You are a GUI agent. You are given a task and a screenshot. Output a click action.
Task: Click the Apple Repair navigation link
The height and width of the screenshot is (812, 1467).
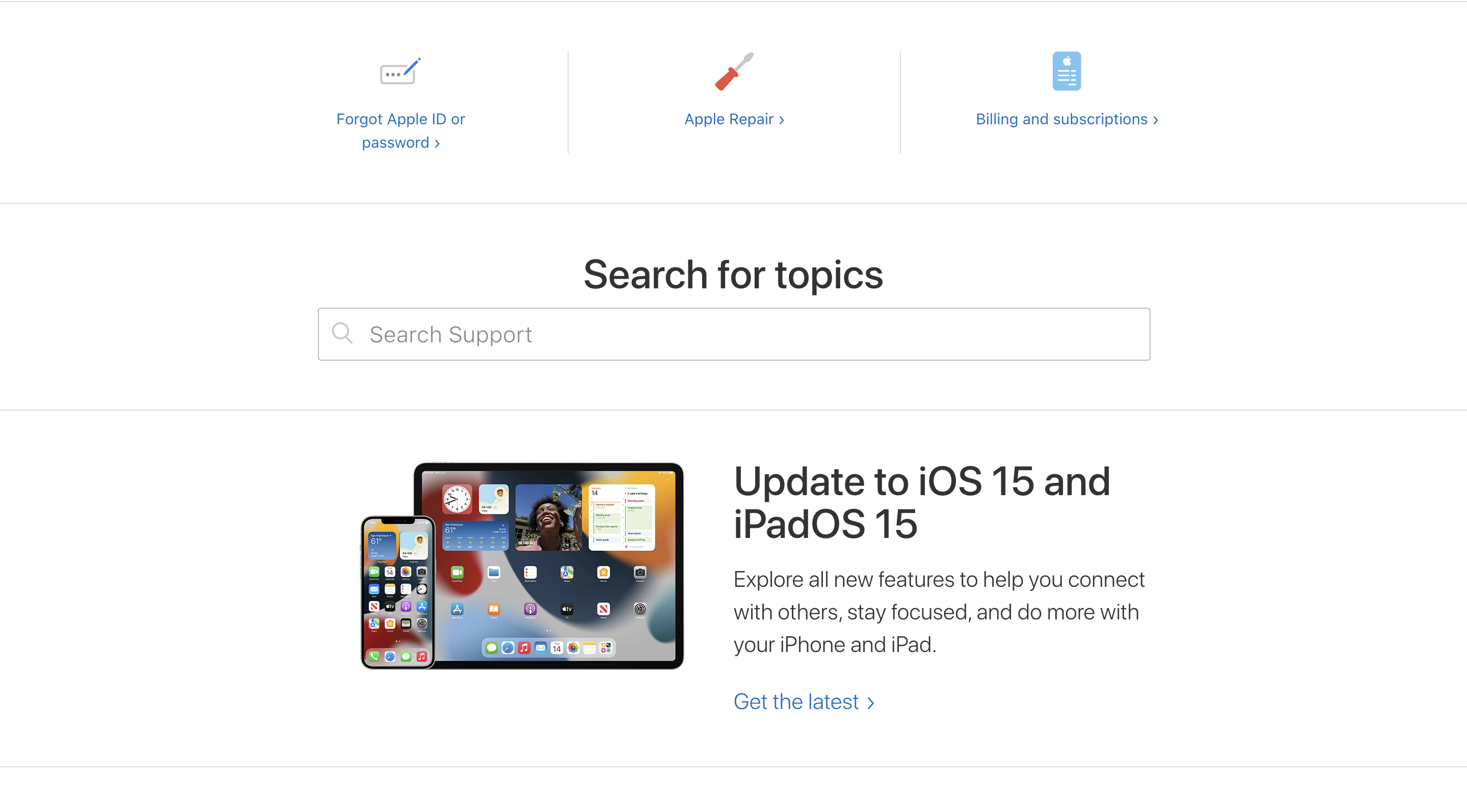(734, 119)
